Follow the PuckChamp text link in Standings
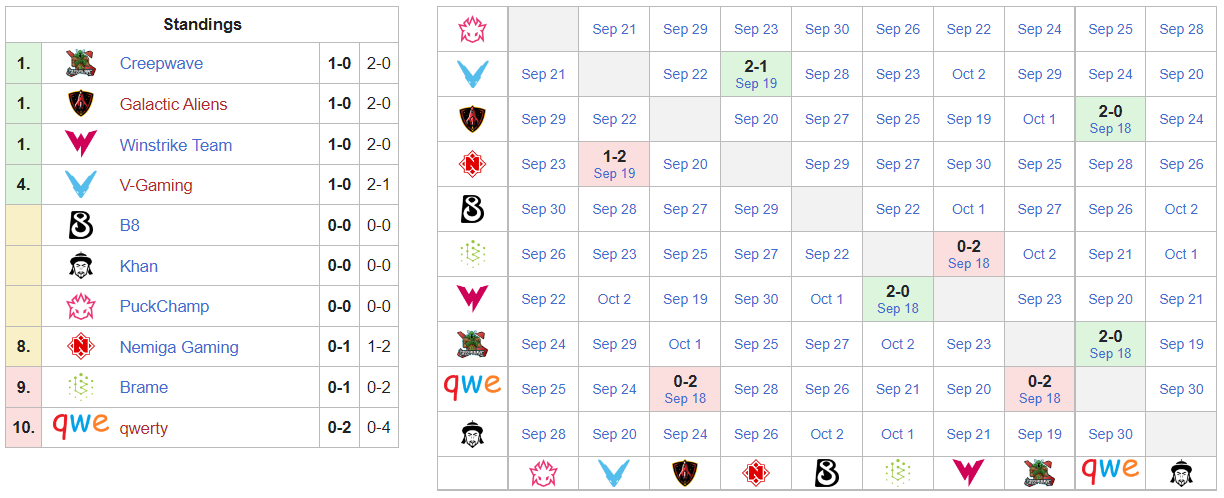1224x498 pixels. tap(164, 306)
